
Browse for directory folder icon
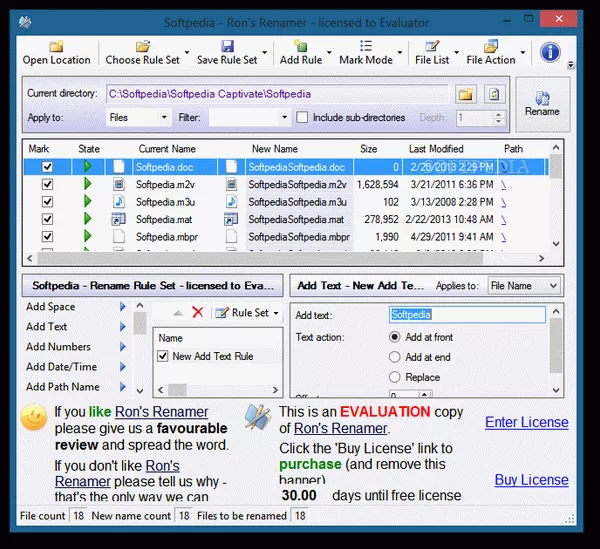(466, 94)
